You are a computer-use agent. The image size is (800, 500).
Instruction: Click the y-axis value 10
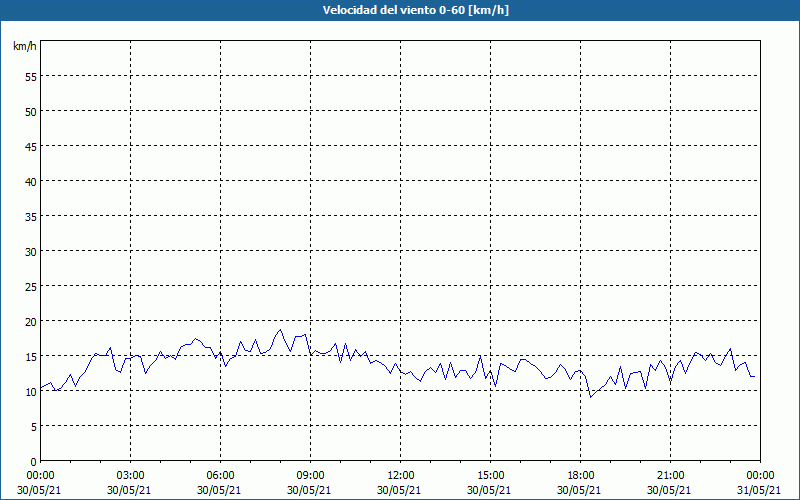[31, 392]
